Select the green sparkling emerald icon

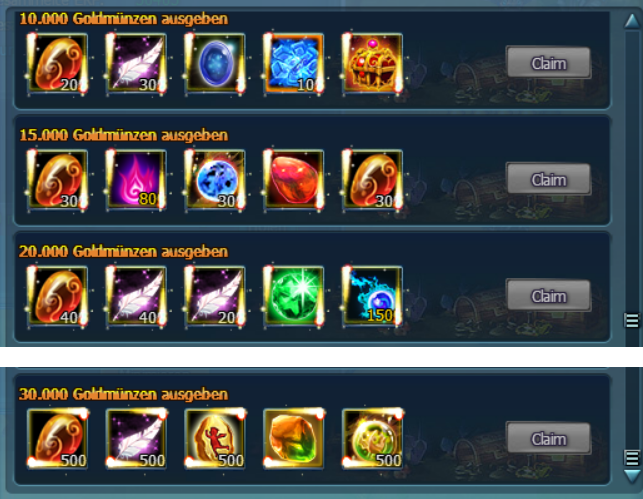click(294, 296)
